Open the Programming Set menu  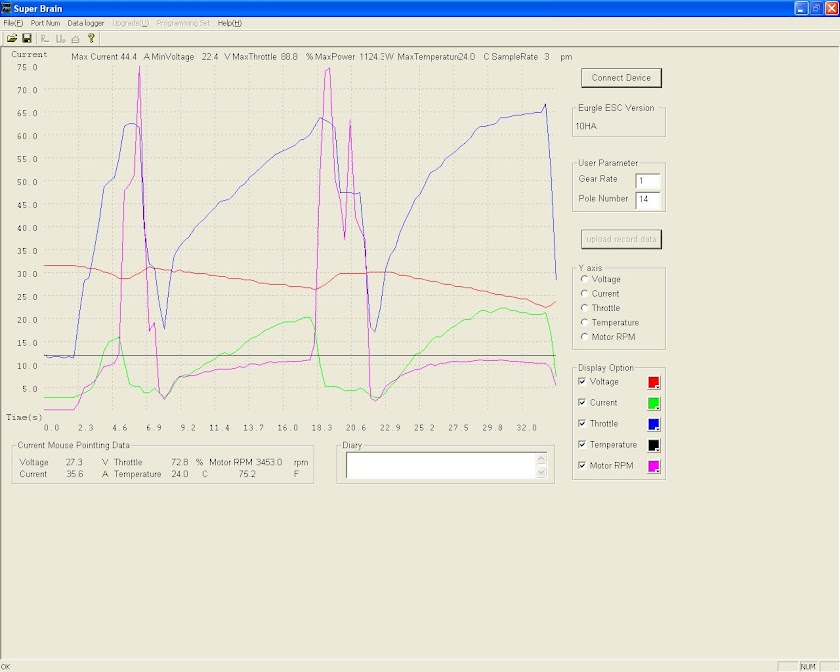pos(183,23)
